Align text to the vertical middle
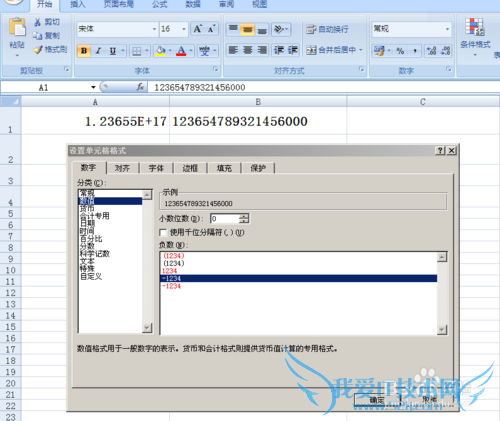 click(x=248, y=29)
